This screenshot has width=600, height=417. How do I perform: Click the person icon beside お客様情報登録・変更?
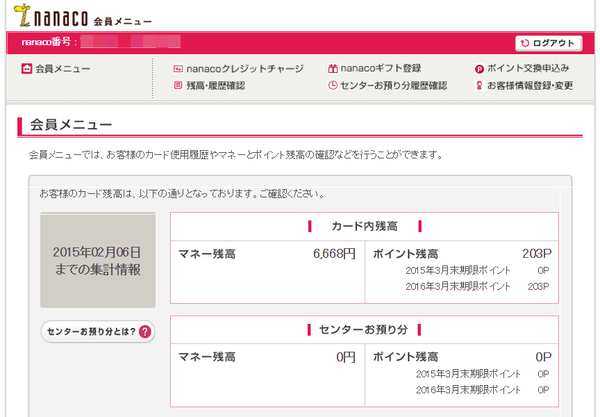479,85
